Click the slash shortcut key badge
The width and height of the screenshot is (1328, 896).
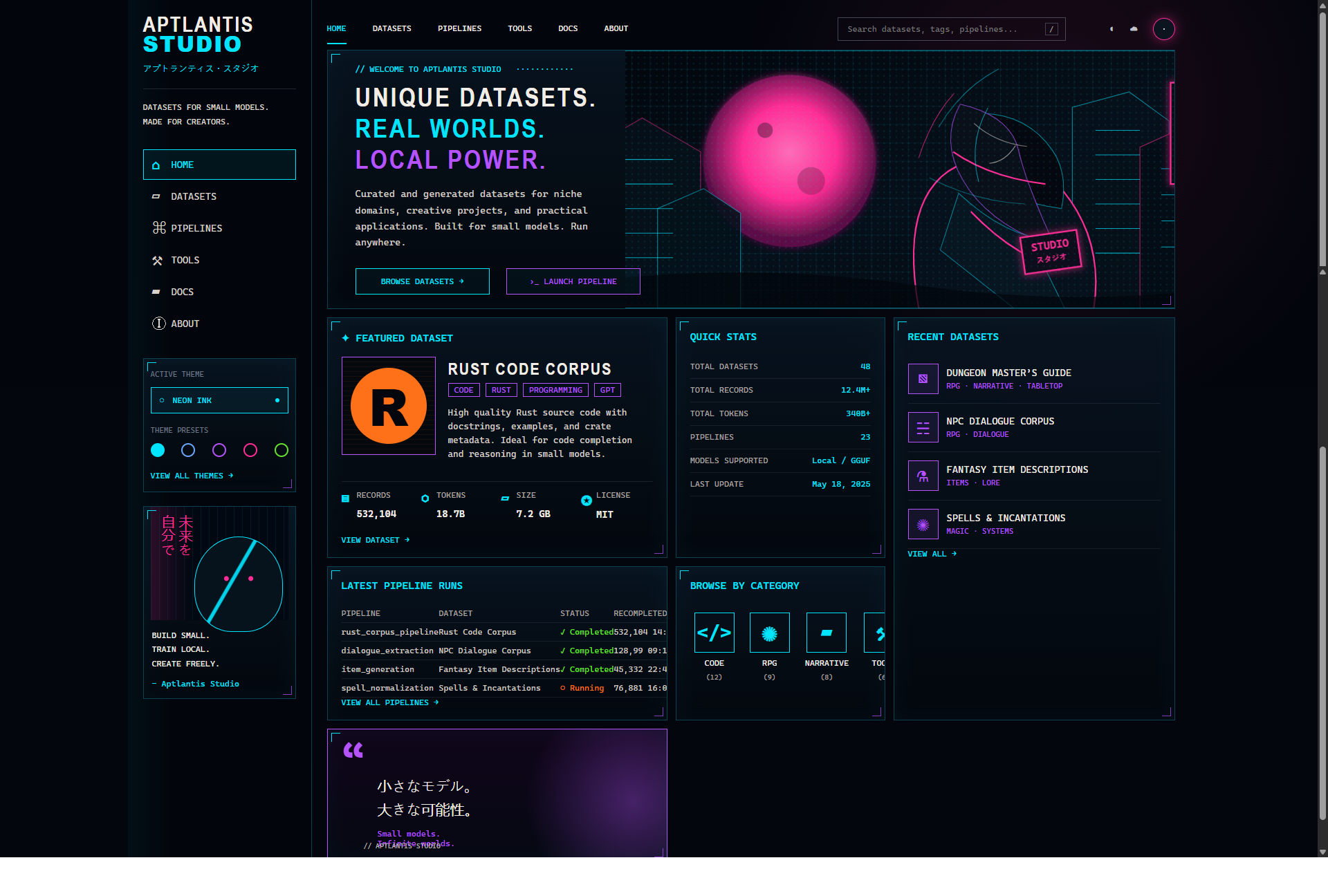[x=1051, y=29]
